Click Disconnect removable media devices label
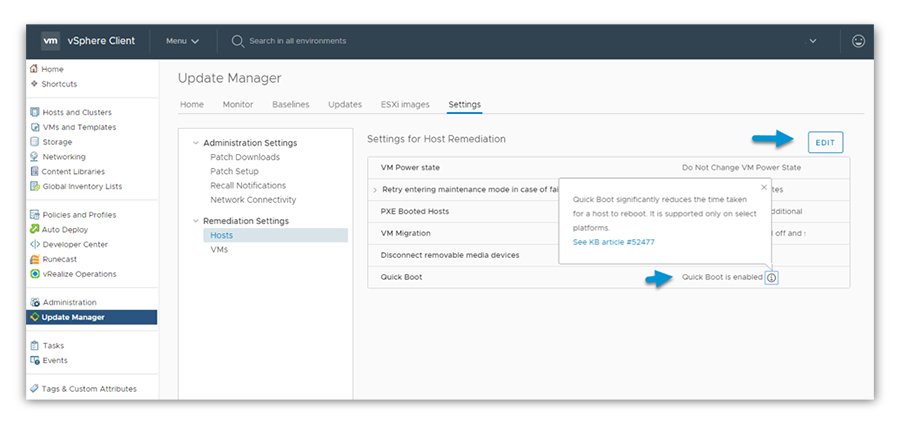 (x=449, y=255)
